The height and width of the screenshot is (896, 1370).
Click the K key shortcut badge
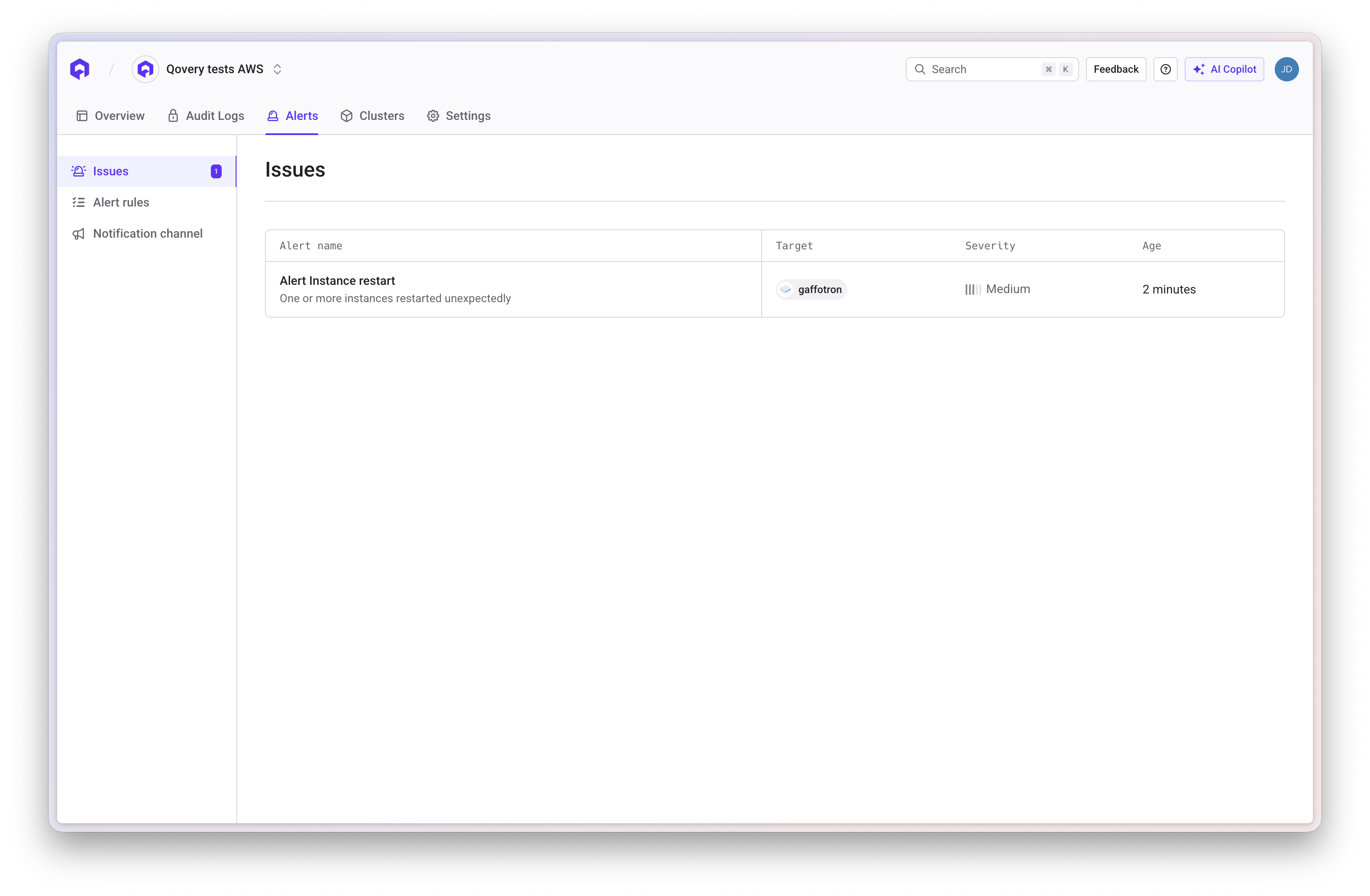coord(1066,69)
